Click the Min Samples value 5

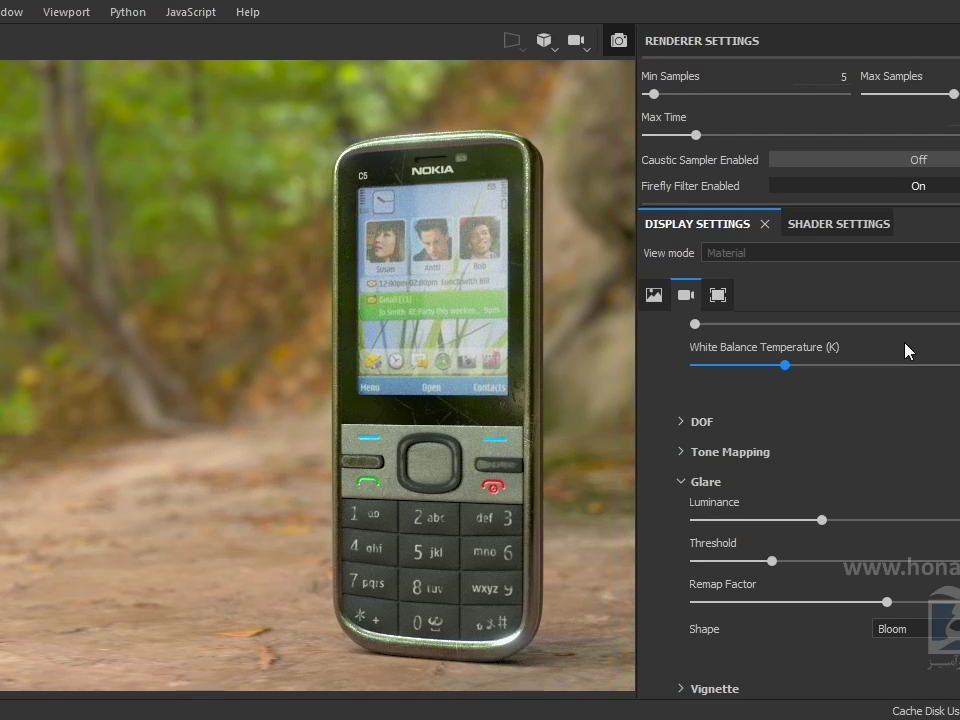[x=844, y=77]
